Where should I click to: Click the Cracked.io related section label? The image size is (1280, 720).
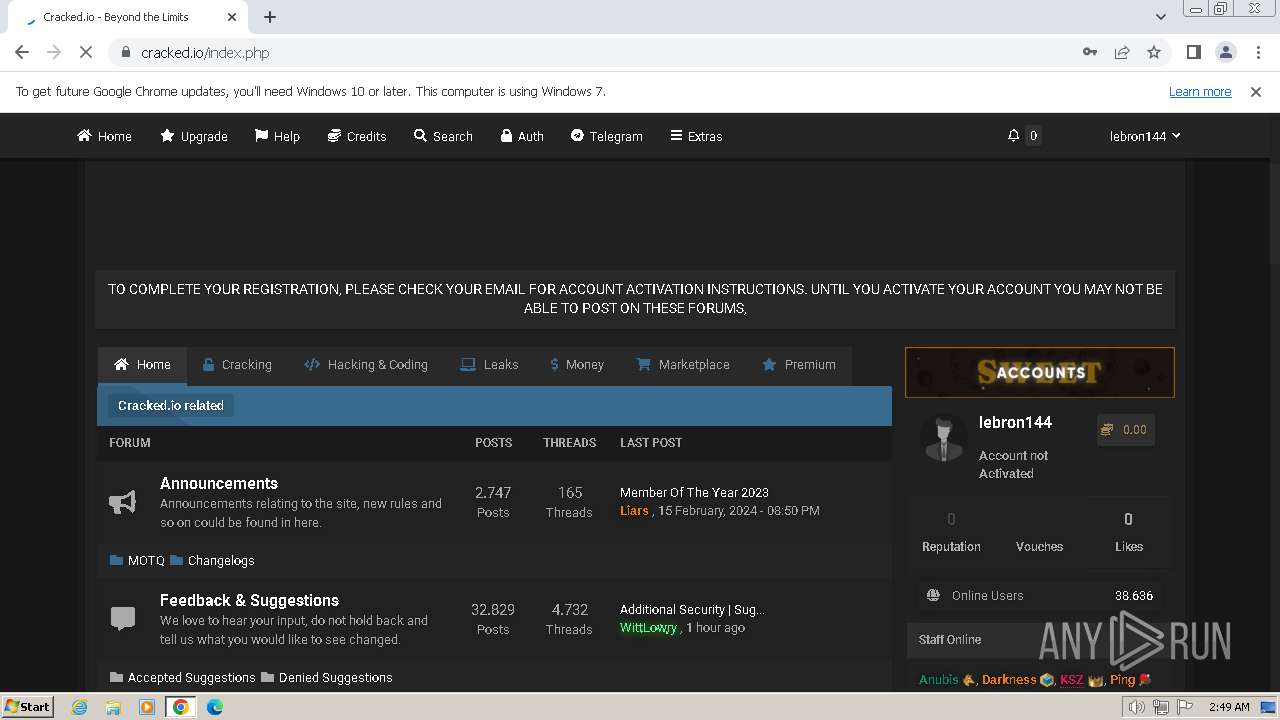pos(171,405)
